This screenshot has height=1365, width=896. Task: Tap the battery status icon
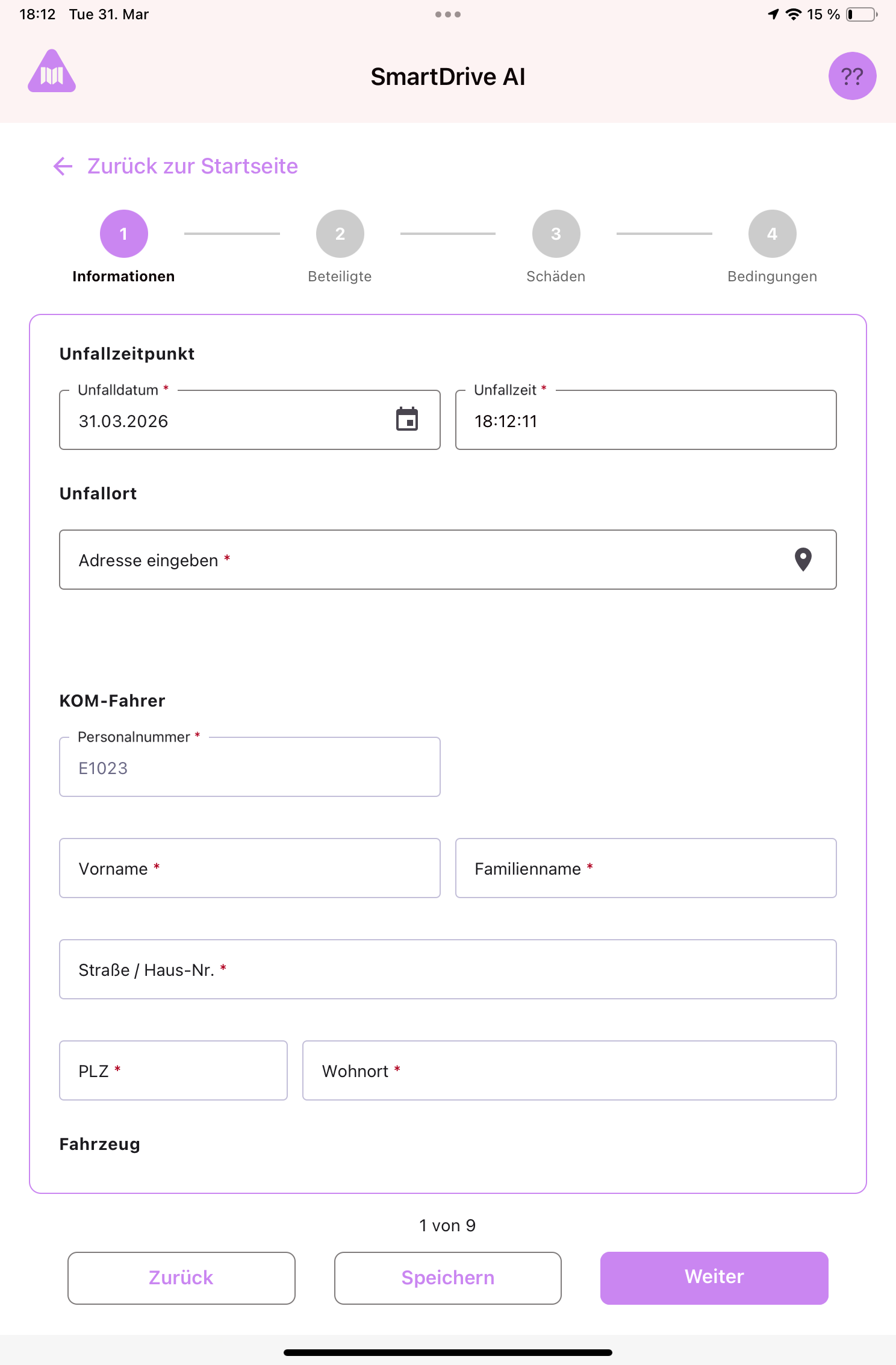pos(861,14)
